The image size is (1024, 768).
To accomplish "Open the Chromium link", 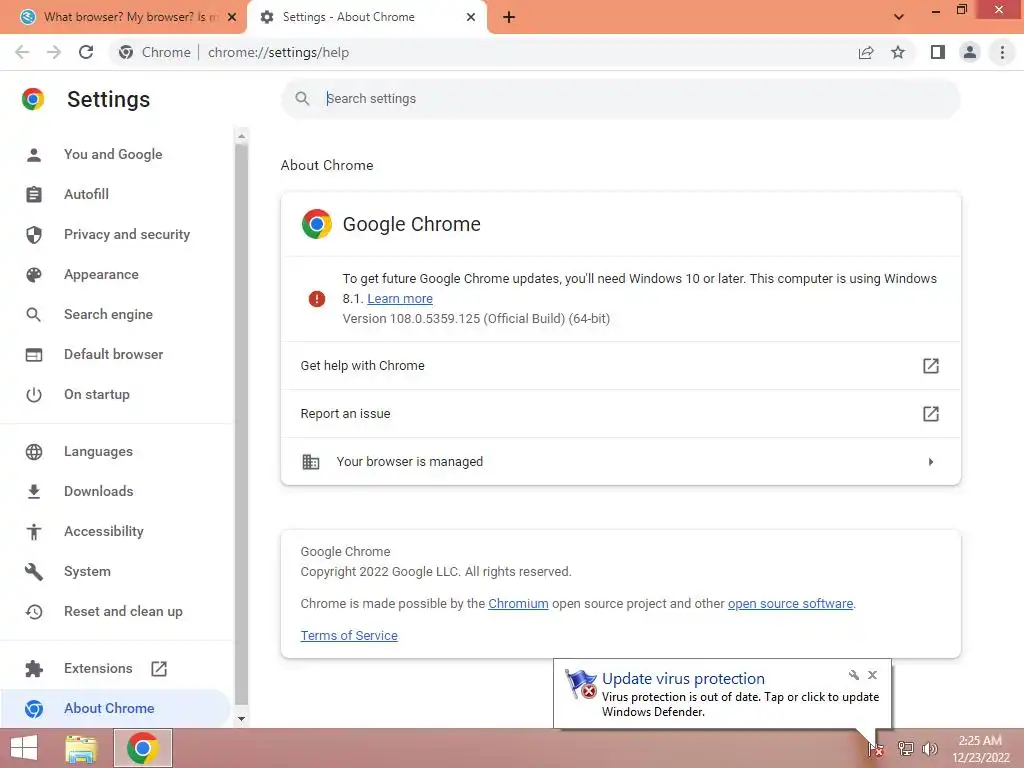I will pos(518,603).
